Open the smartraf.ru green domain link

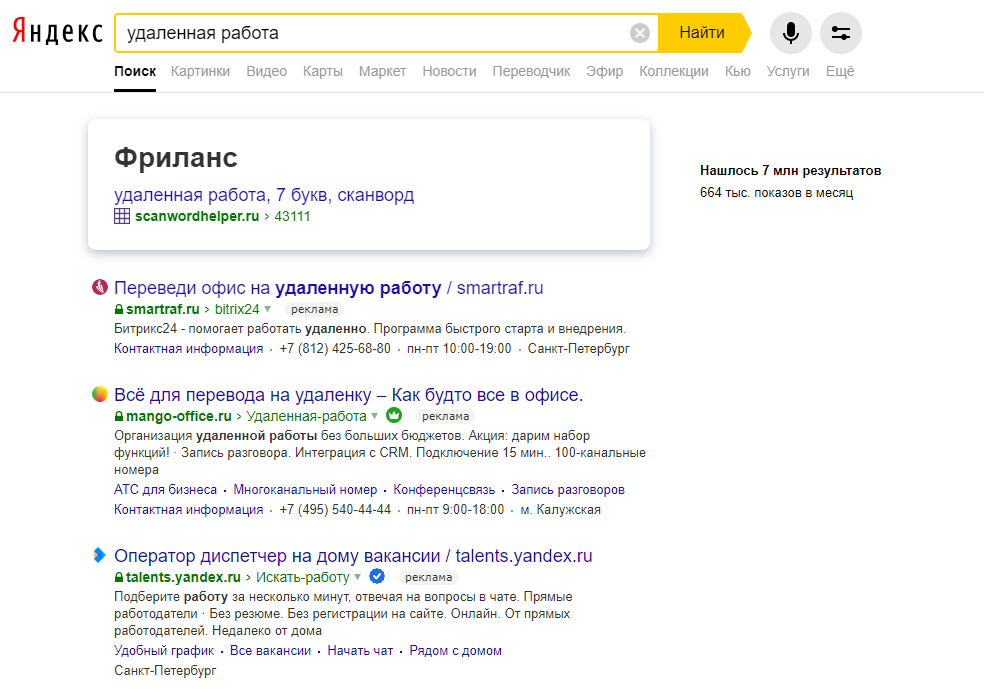click(163, 309)
